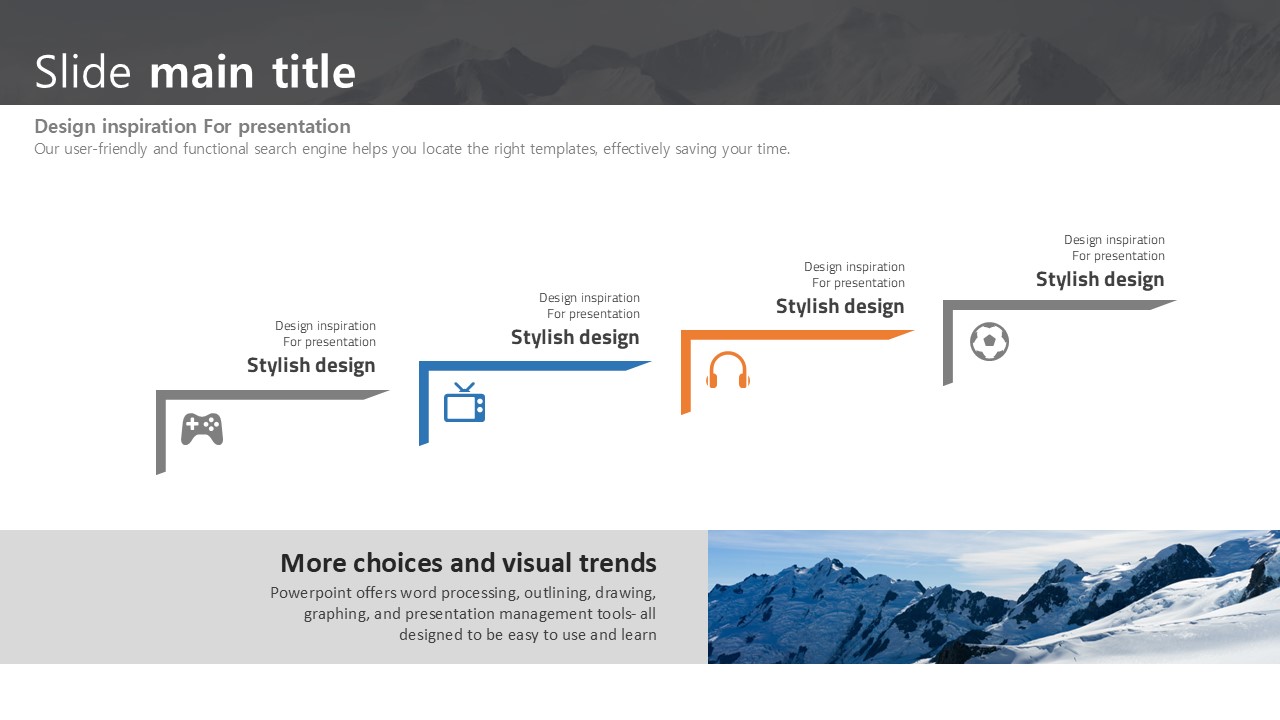1280x720 pixels.
Task: Select the blue television icon
Action: (x=464, y=403)
